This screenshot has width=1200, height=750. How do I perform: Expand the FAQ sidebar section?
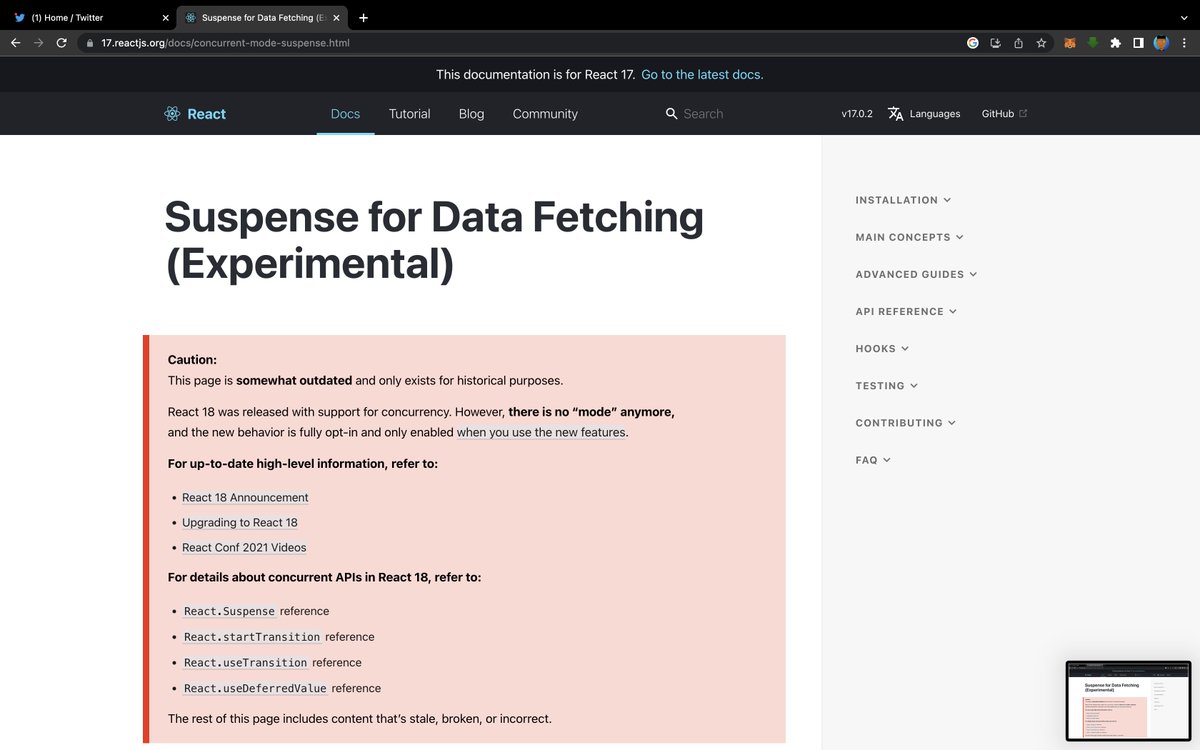pyautogui.click(x=873, y=460)
